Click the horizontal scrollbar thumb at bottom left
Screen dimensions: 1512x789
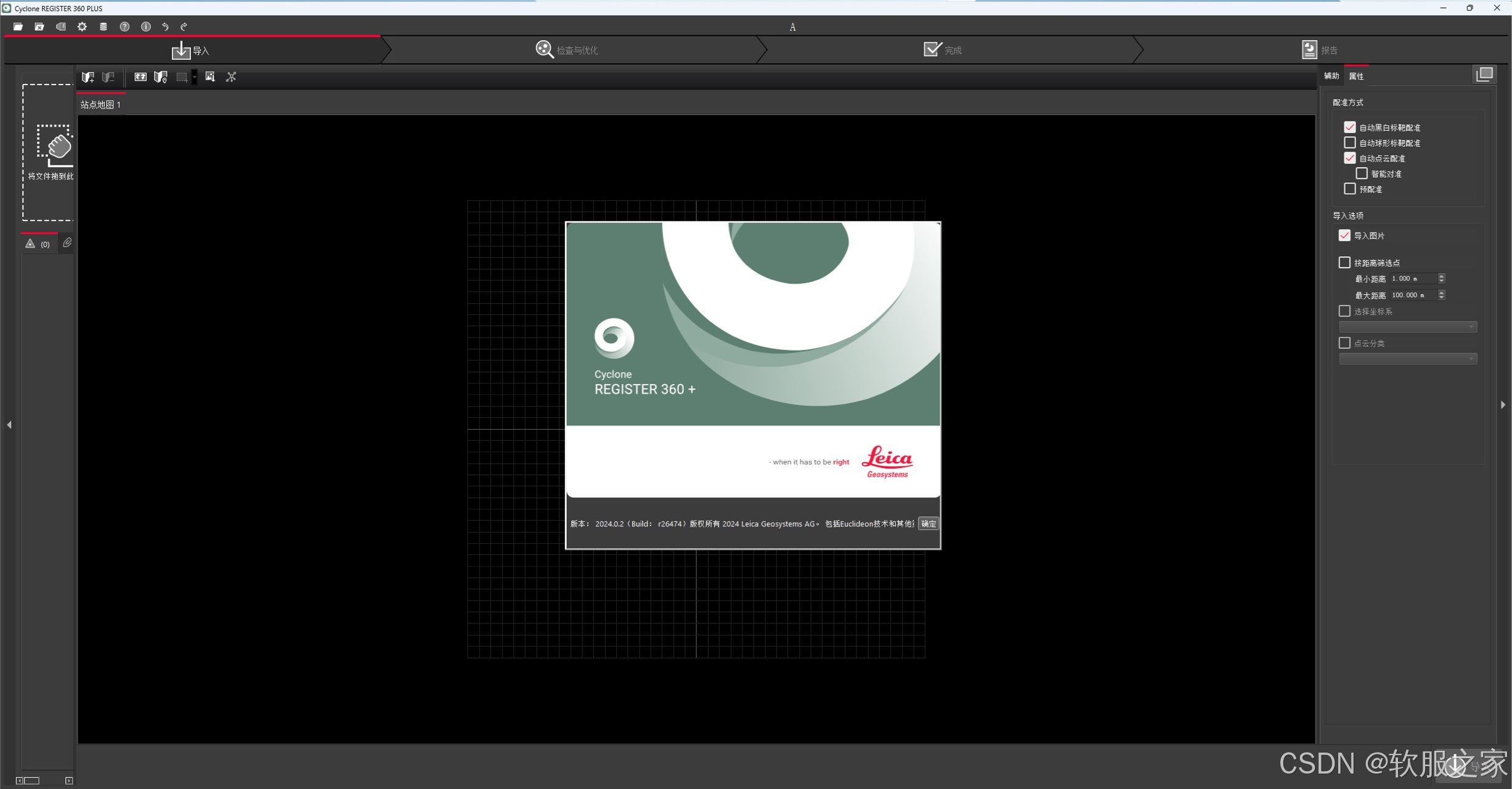31,781
